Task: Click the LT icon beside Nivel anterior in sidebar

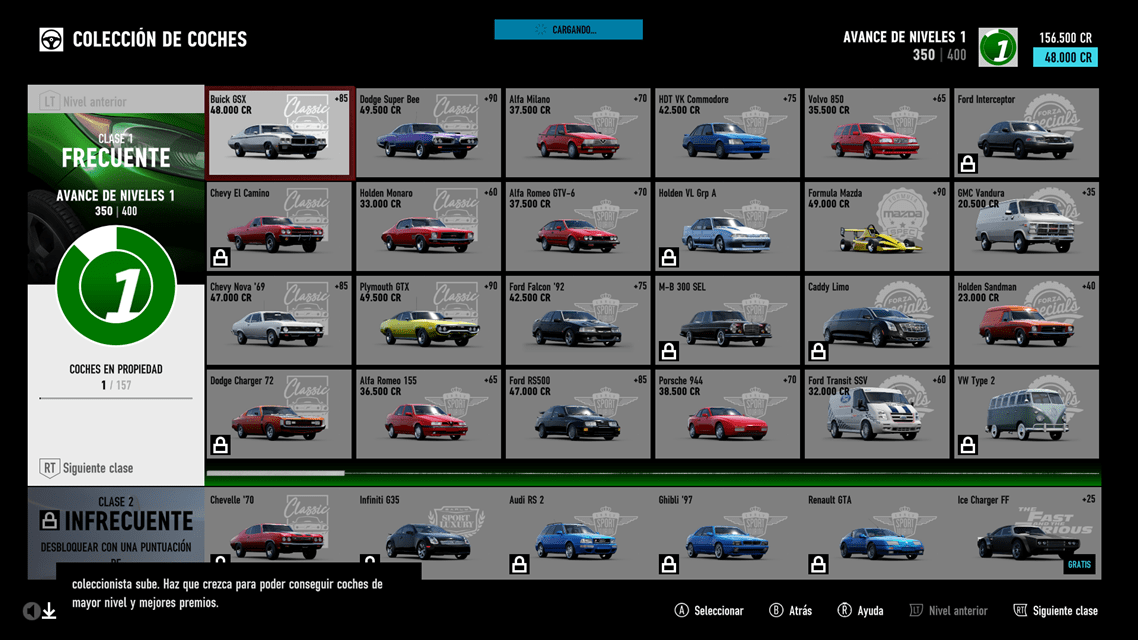Action: (49, 102)
